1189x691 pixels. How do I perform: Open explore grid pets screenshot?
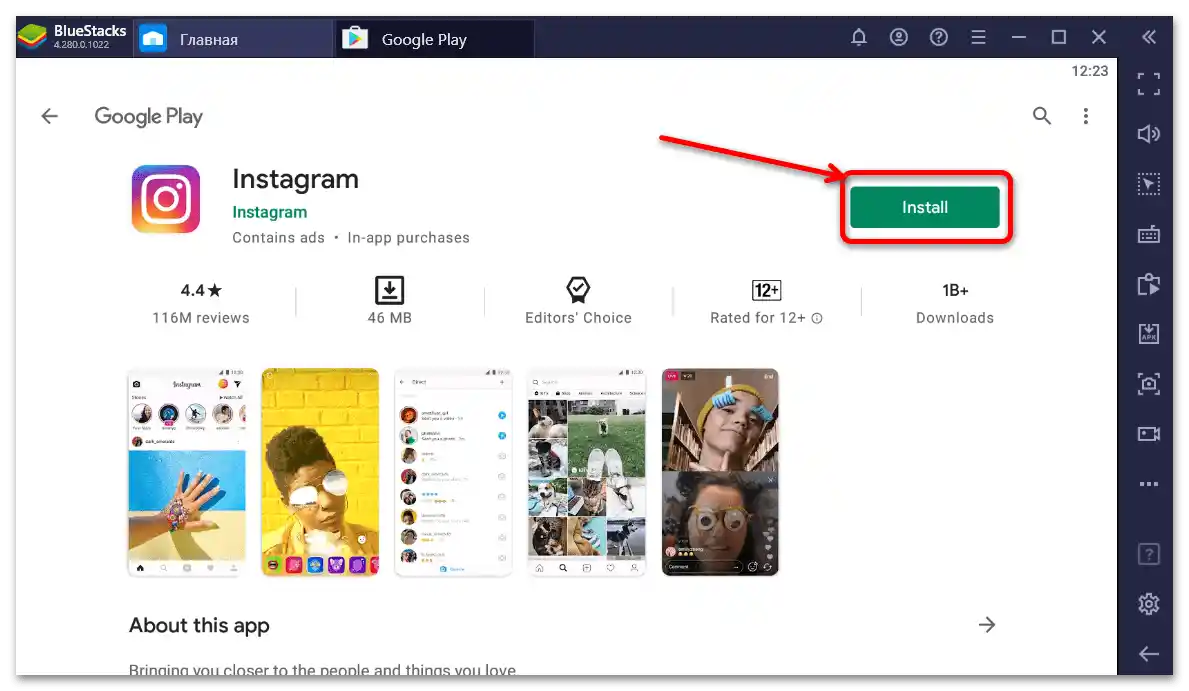click(x=587, y=472)
